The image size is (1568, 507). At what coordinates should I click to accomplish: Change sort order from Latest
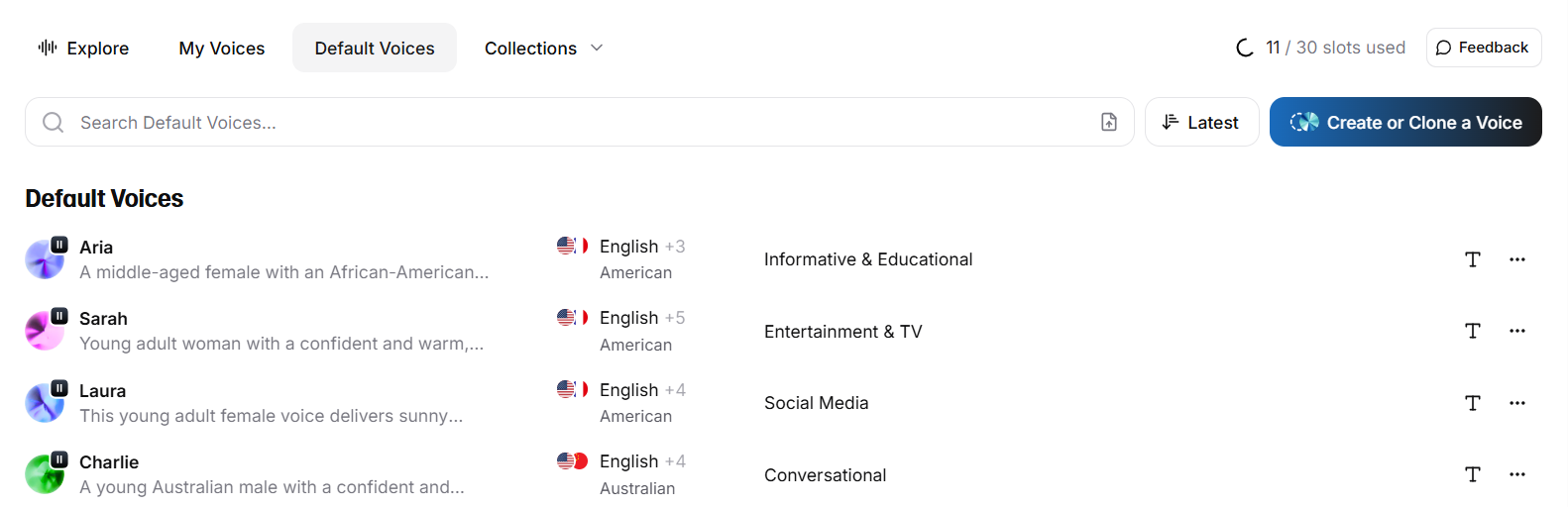1201,122
